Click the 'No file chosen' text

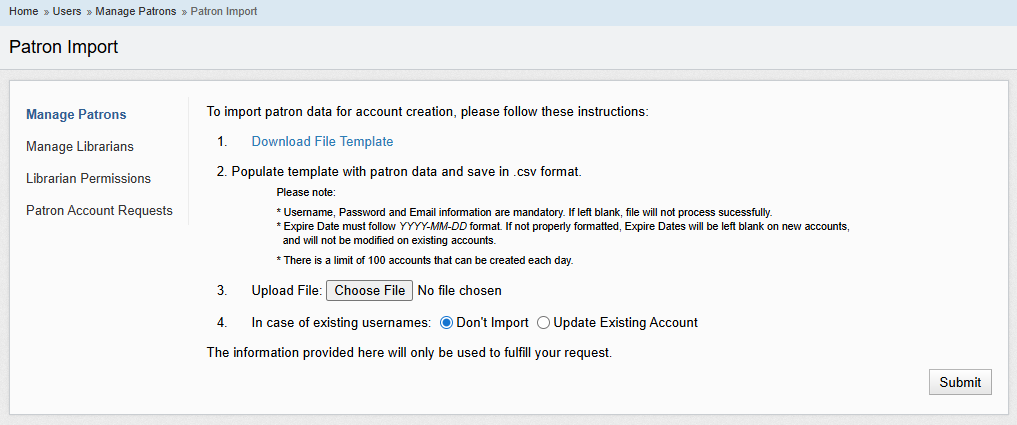pos(459,290)
